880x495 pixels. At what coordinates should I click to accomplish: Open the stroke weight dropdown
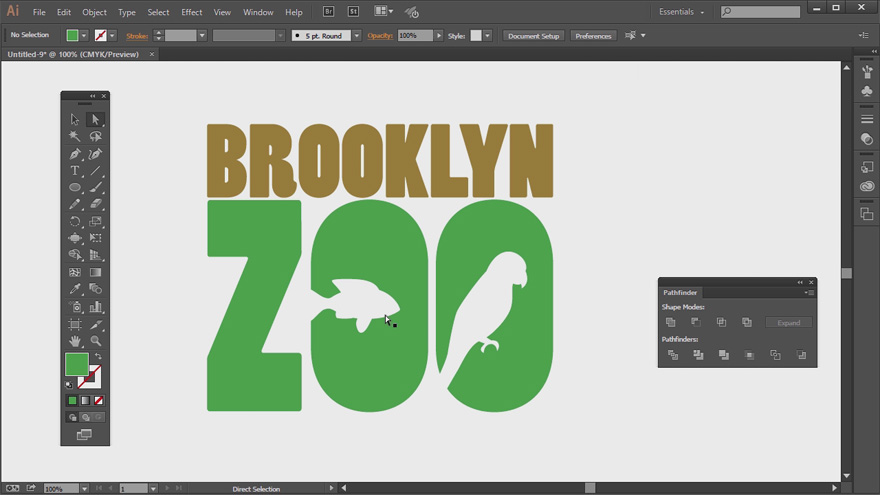coord(202,35)
